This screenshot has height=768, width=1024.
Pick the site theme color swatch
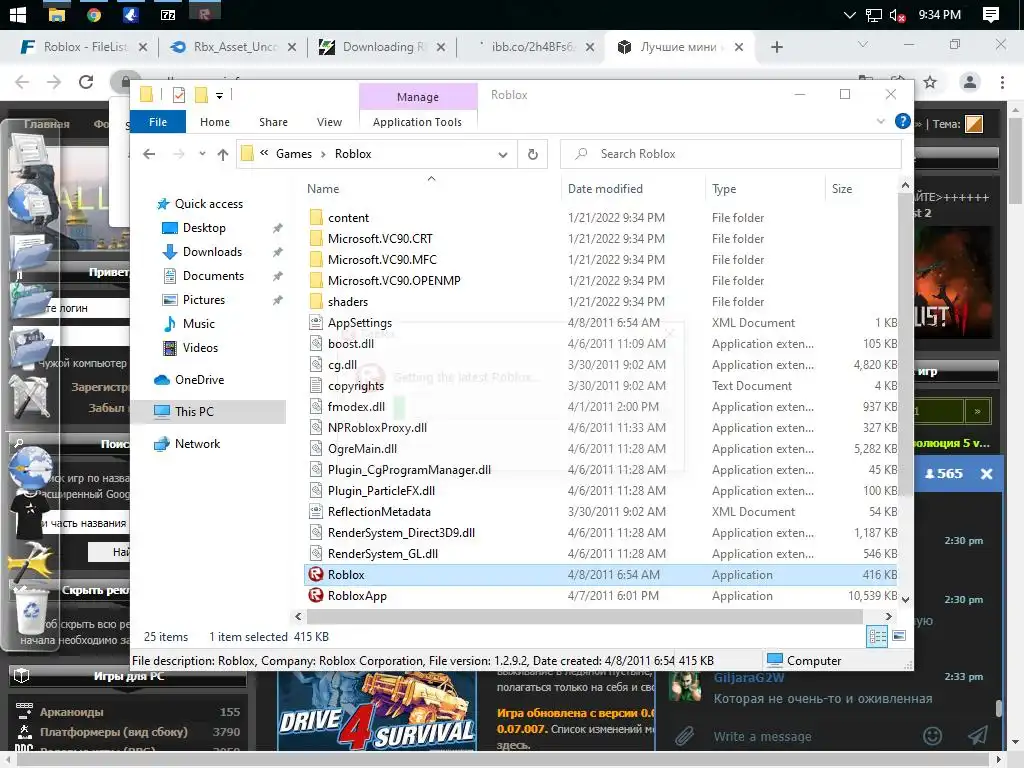coord(974,124)
